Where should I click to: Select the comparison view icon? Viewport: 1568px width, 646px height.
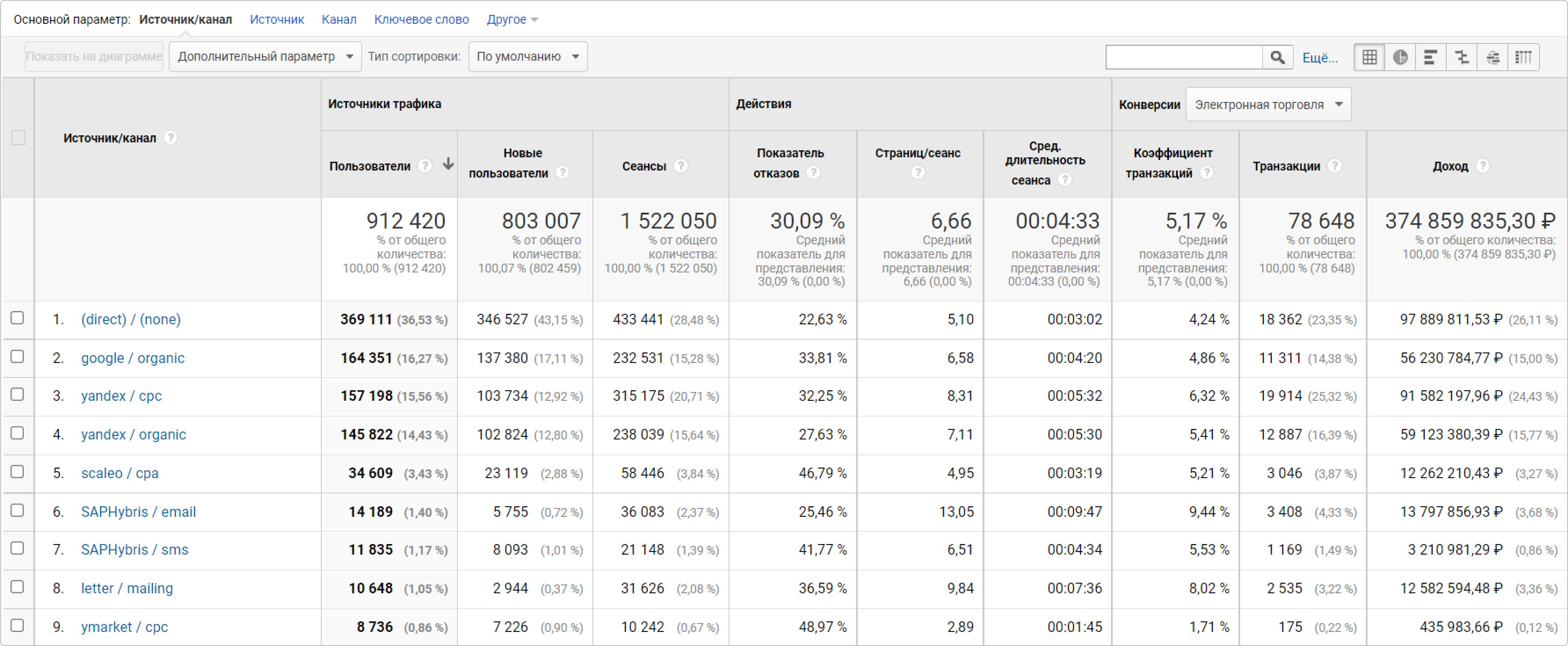tap(1462, 57)
